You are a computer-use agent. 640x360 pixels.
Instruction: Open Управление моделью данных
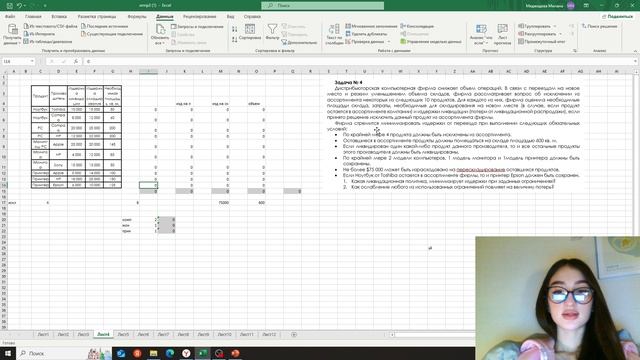pos(431,41)
